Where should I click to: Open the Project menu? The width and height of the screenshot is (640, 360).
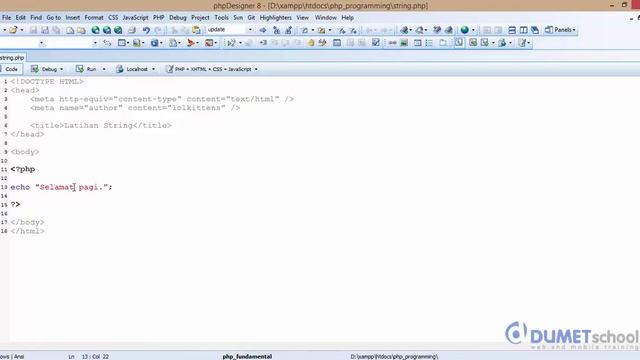click(200, 18)
